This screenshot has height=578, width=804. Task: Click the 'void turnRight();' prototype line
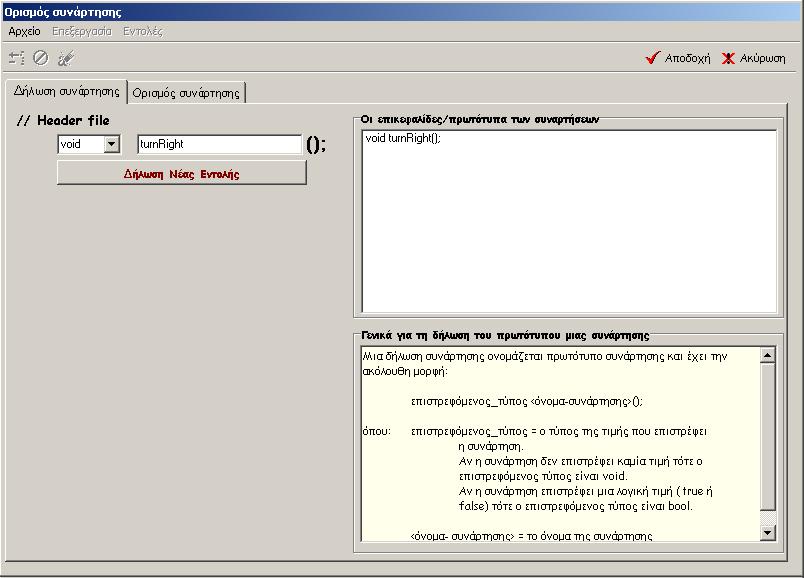pos(403,138)
